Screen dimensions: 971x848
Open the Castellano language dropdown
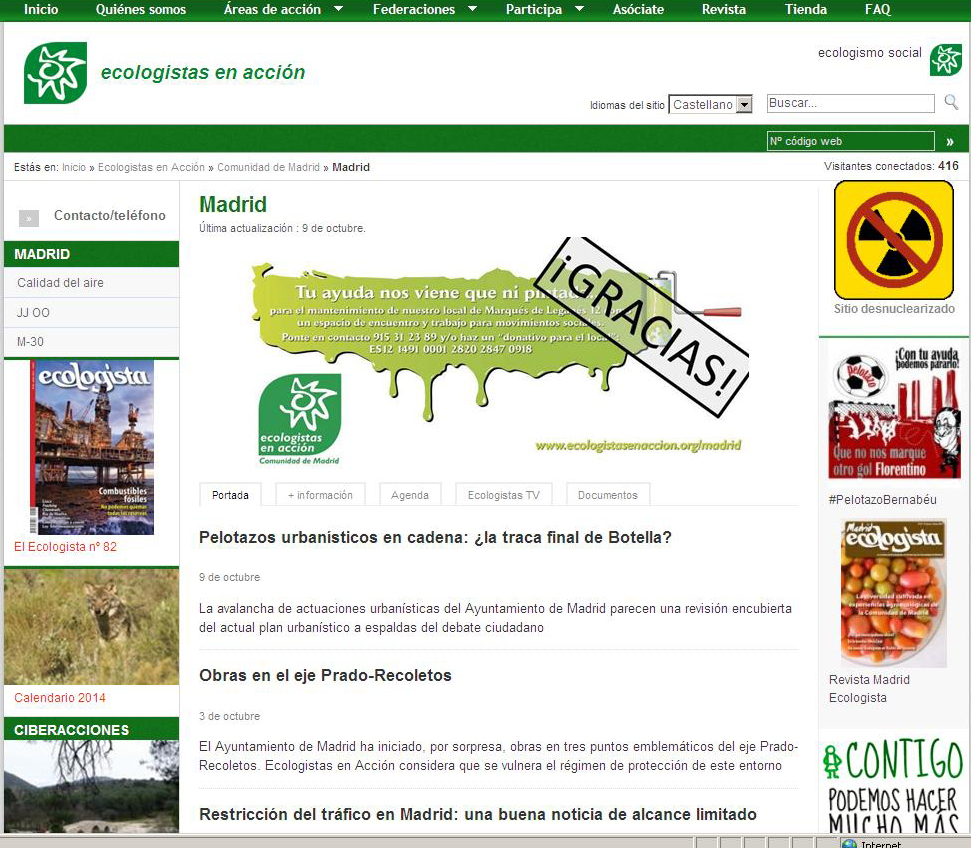click(x=710, y=104)
